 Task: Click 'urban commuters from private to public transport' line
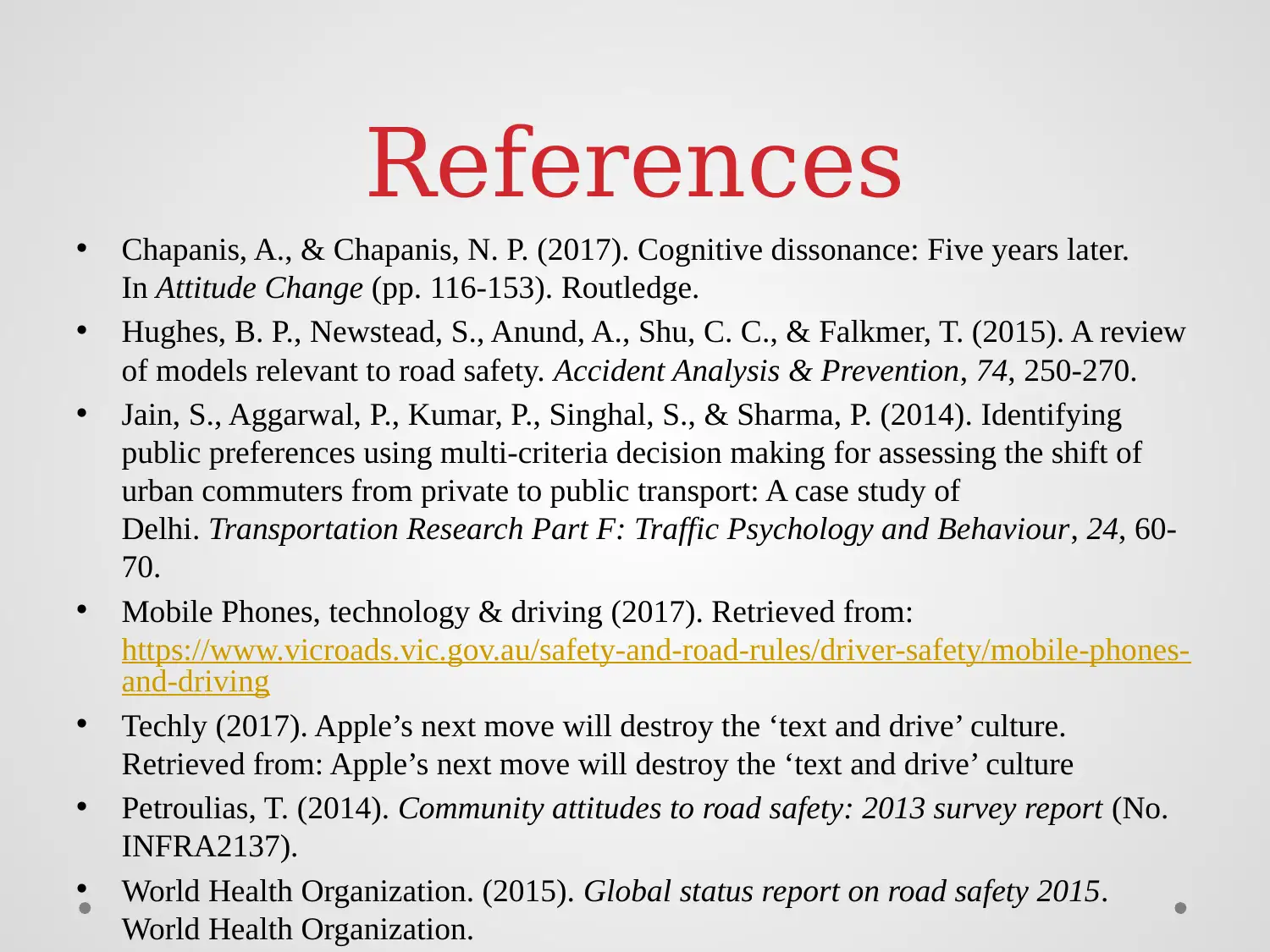pos(541,491)
